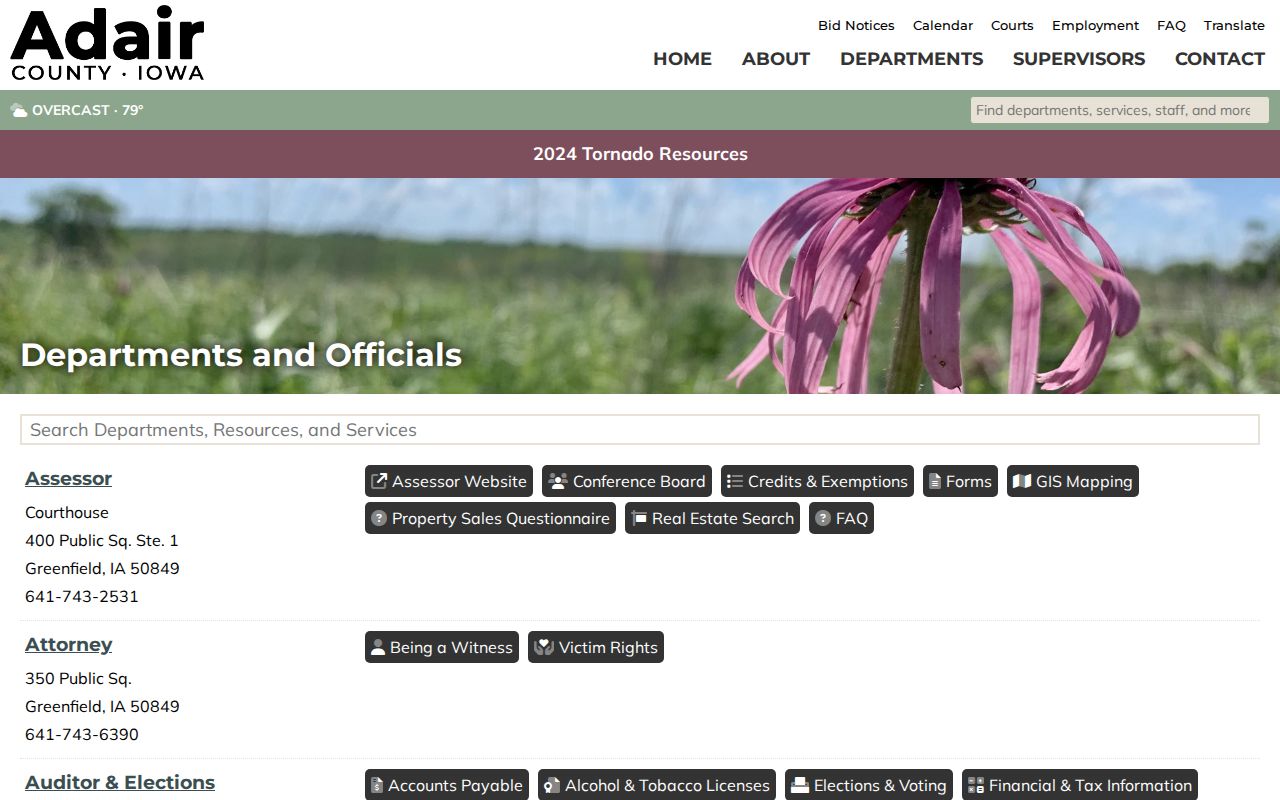Click the question-mark icon on Assessor FAQ button
The height and width of the screenshot is (800, 1280).
tap(823, 518)
